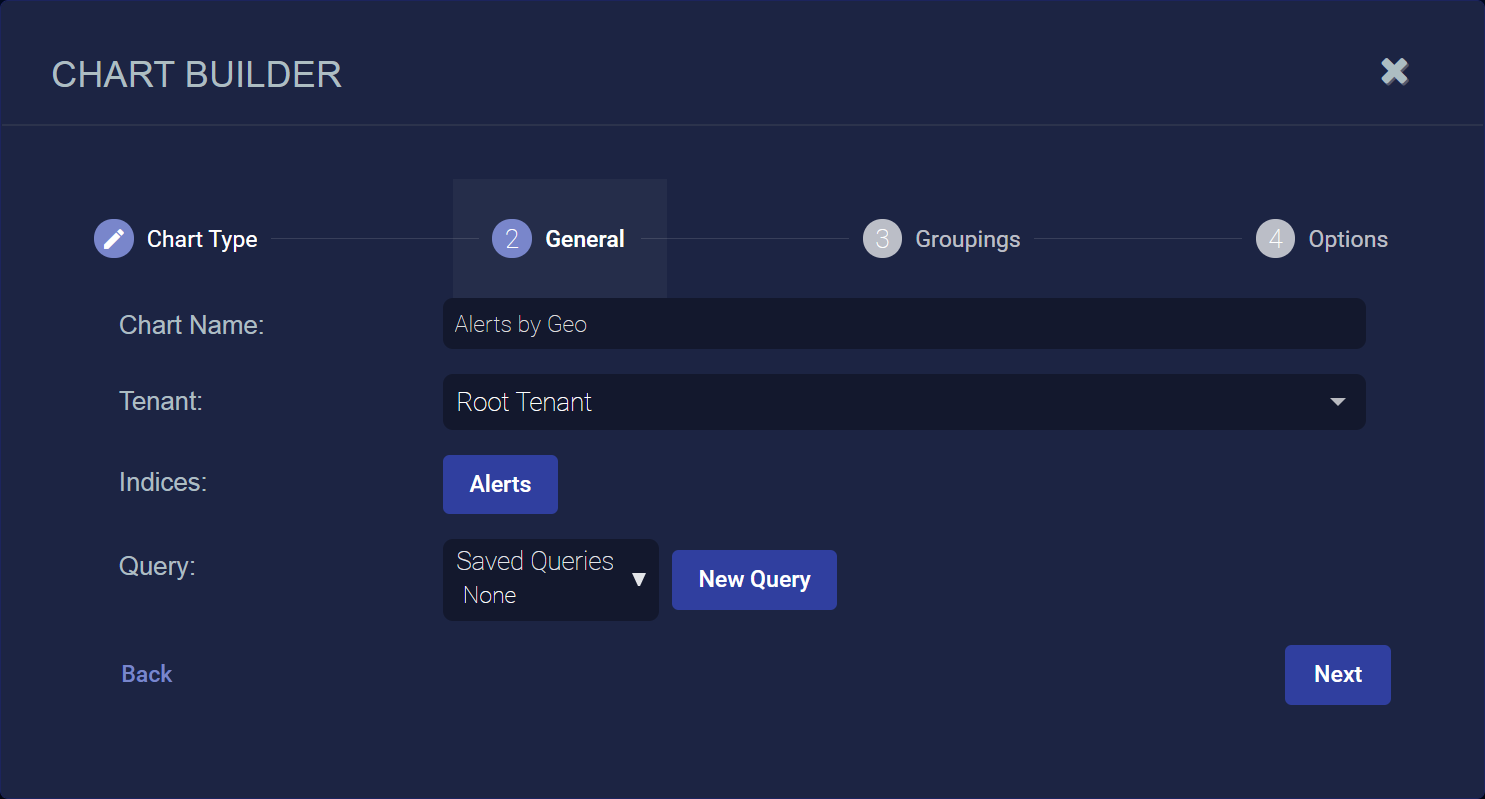Close the Chart Builder dialog
The width and height of the screenshot is (1485, 799).
1394,71
